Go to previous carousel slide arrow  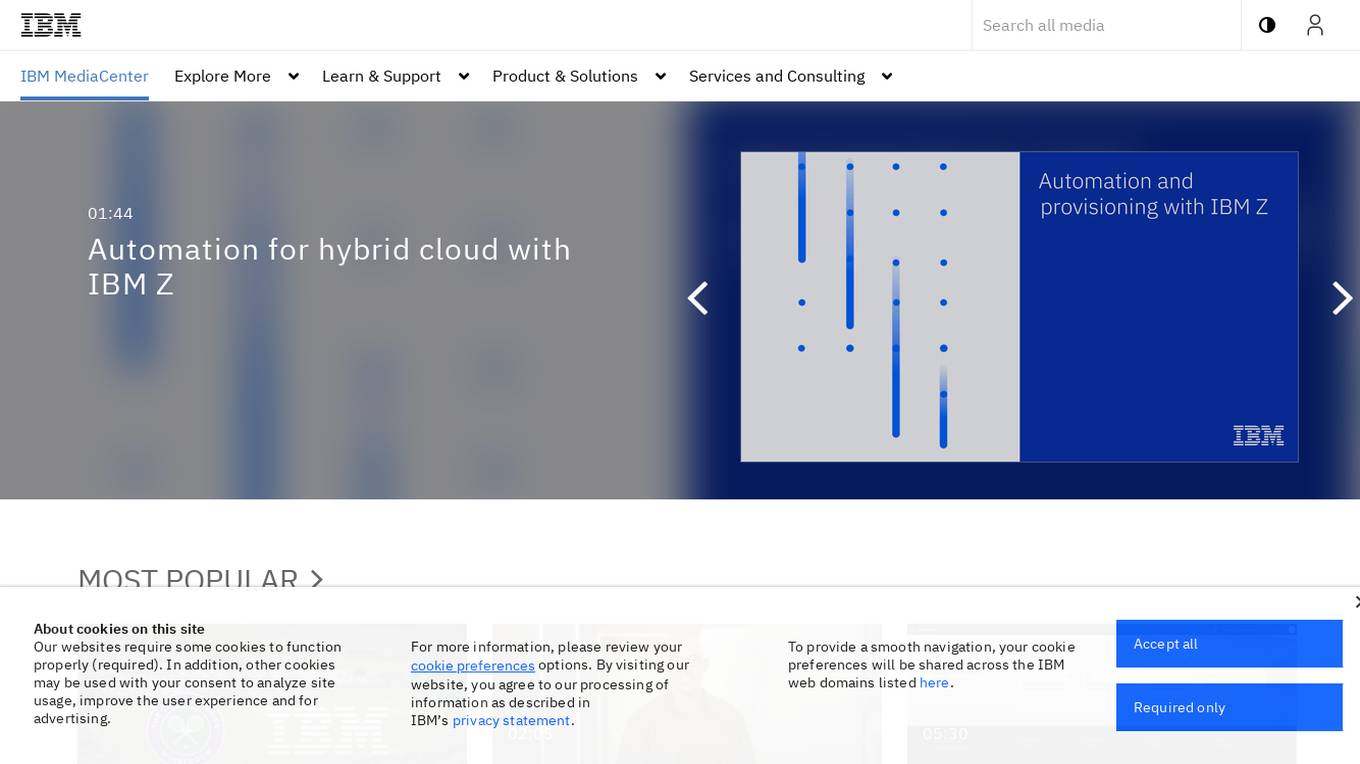click(x=698, y=298)
